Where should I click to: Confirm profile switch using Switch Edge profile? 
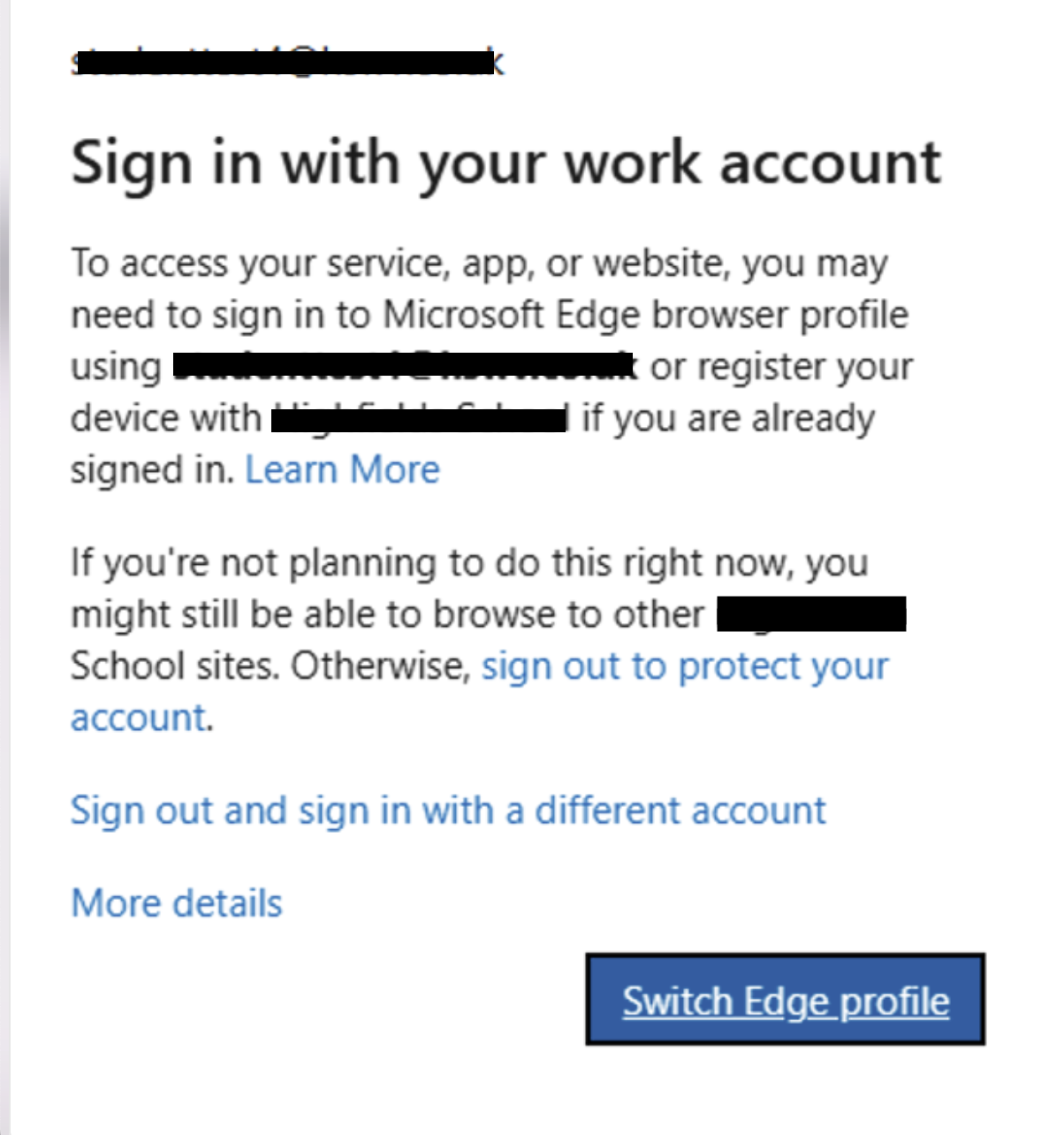[785, 1000]
